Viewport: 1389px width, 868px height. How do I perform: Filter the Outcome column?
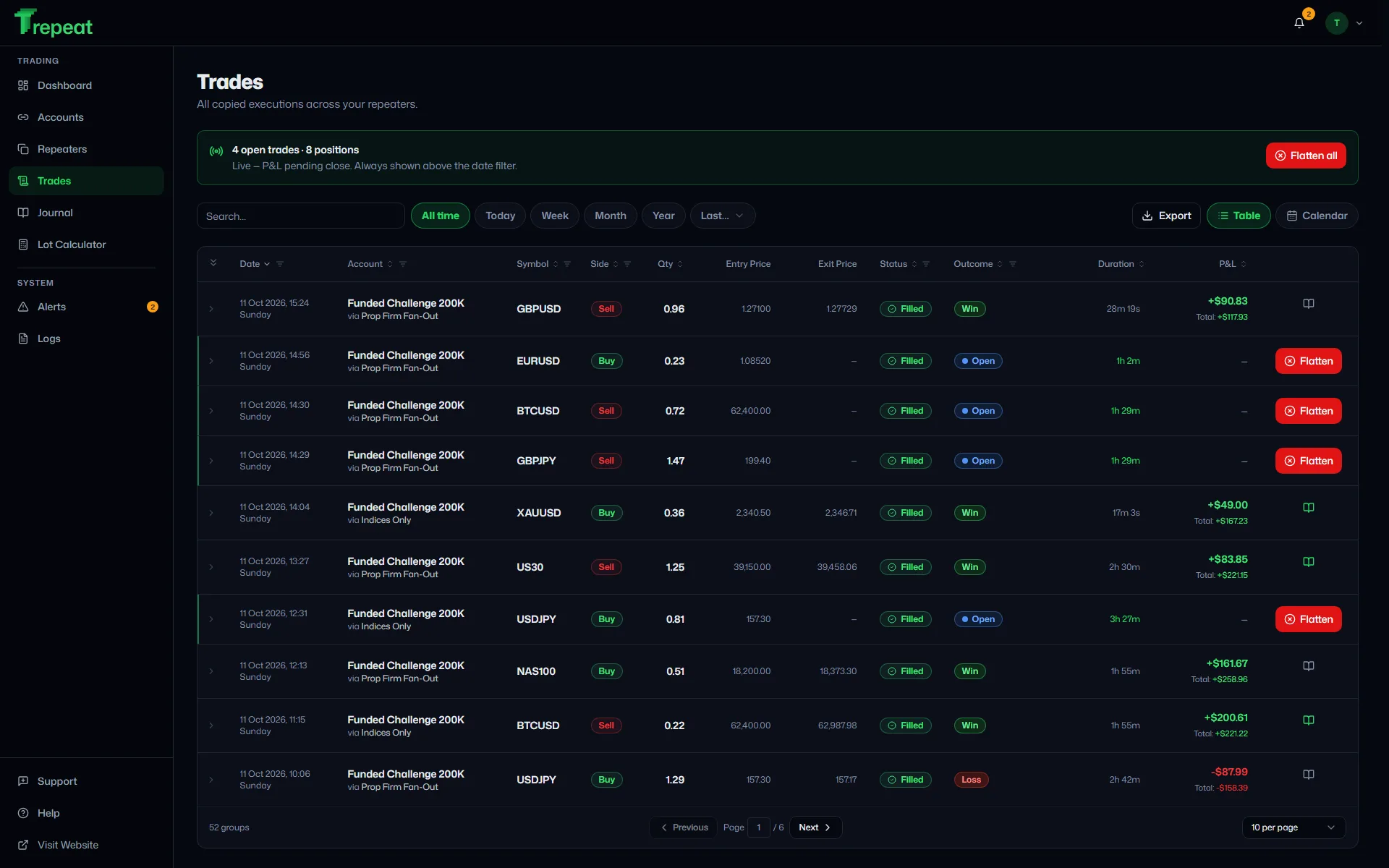(1013, 264)
